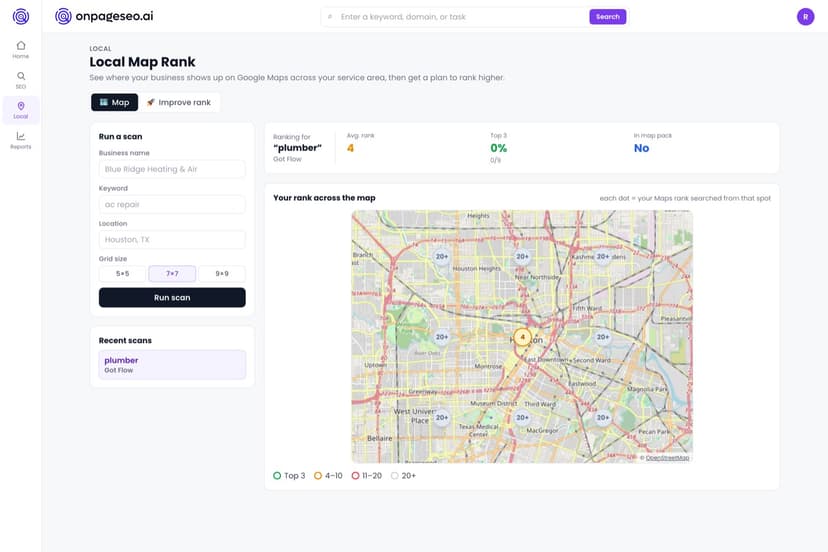Viewport: 828px width, 552px height.
Task: Click the "plumber" ranking keyword heading
Action: (x=297, y=148)
